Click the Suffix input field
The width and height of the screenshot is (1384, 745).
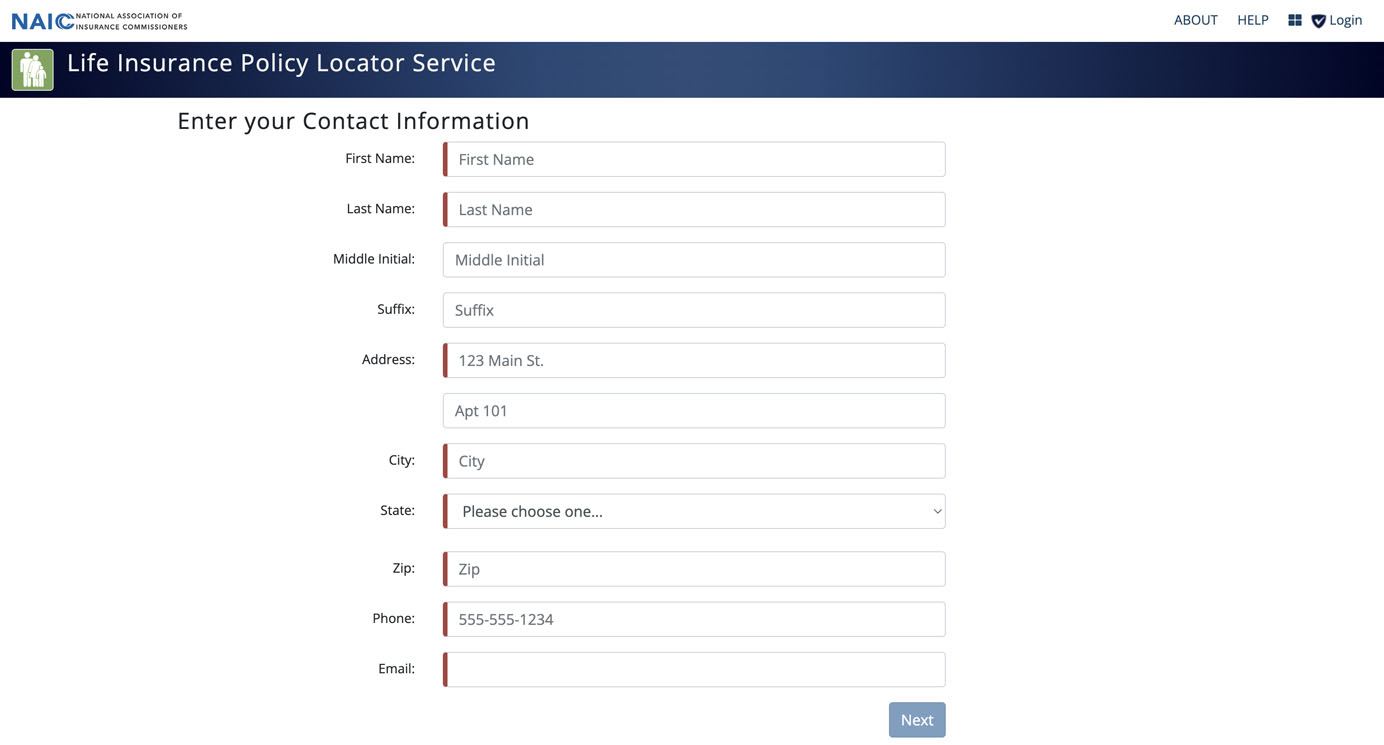tap(694, 310)
